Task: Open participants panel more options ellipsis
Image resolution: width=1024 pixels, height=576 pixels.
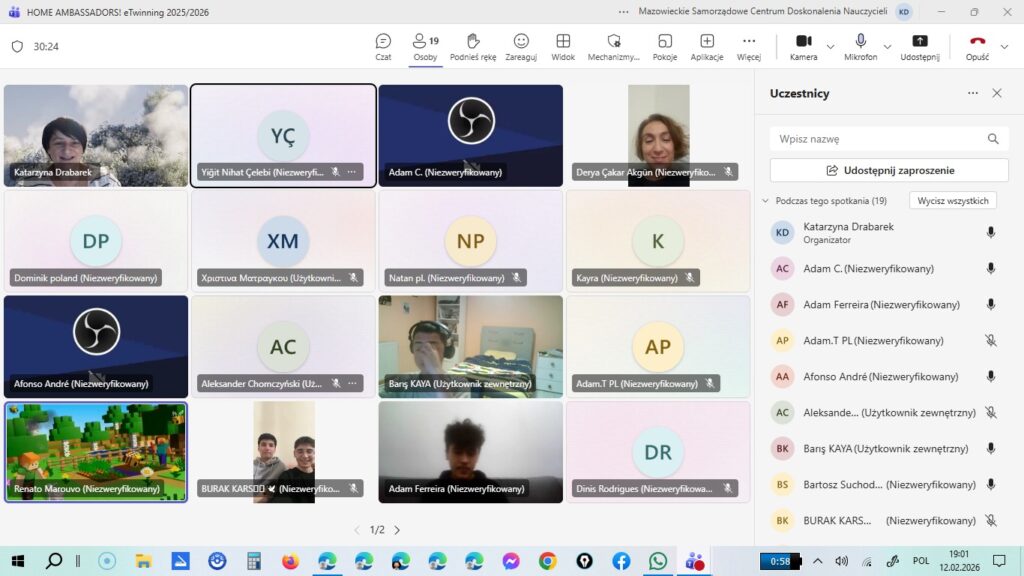Action: (x=972, y=93)
